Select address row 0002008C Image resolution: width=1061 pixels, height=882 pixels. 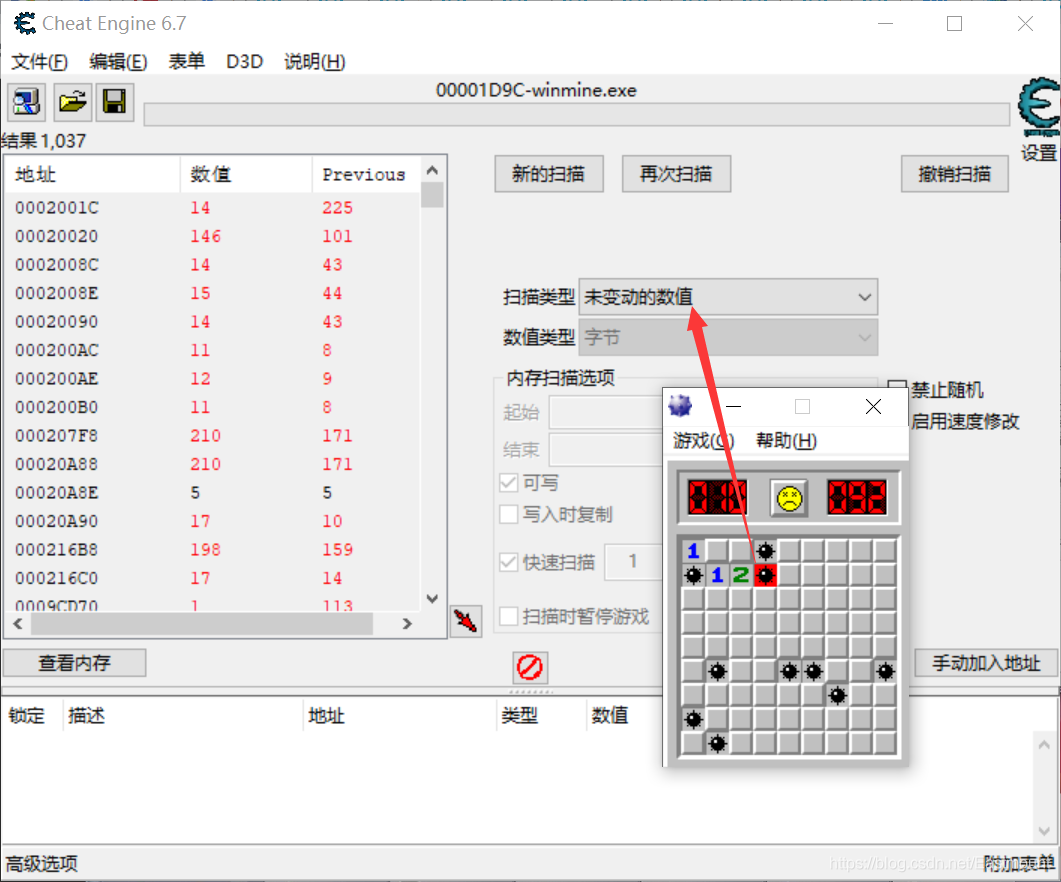[x=212, y=265]
